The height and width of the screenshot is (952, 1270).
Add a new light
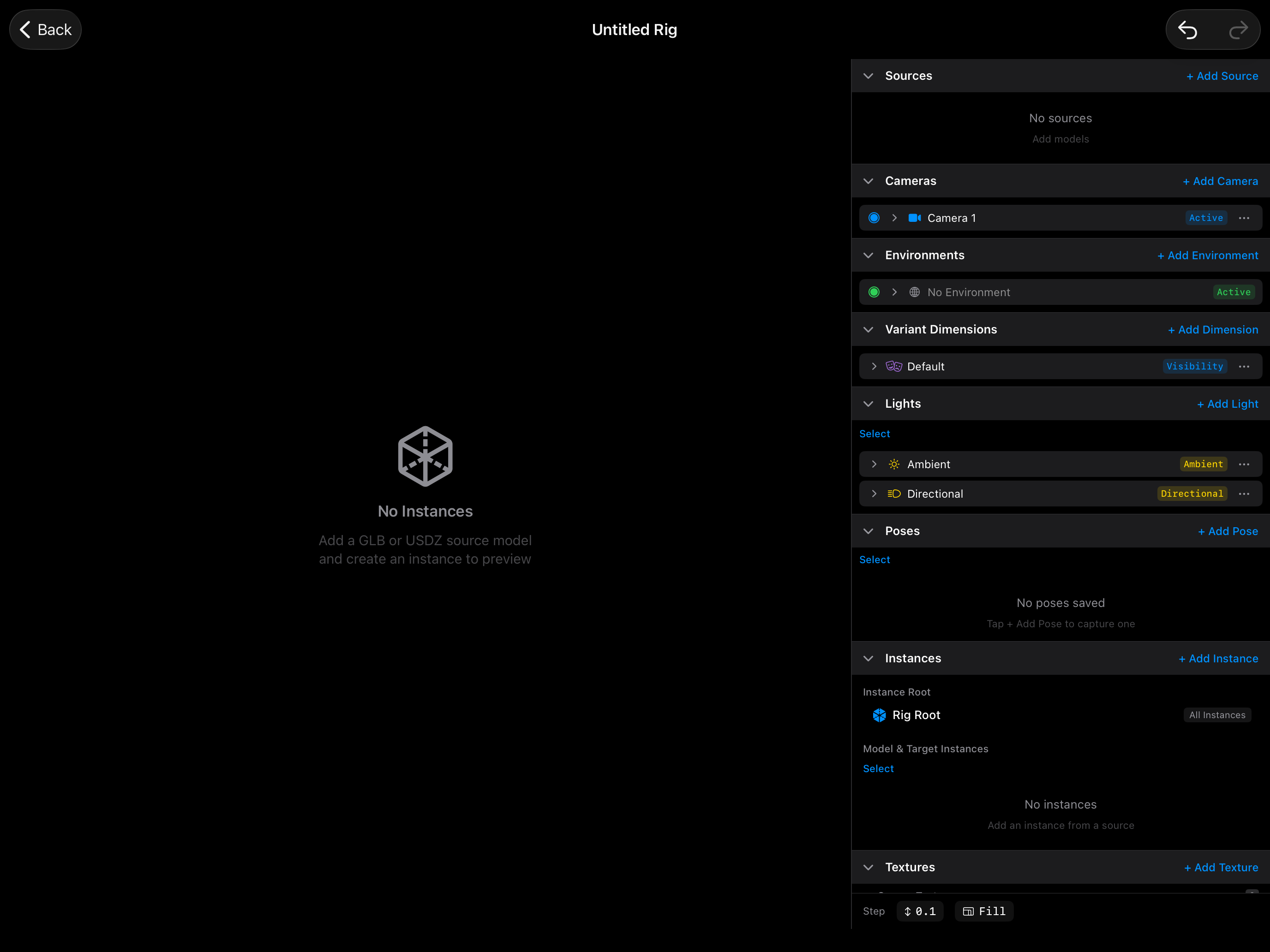[1228, 404]
